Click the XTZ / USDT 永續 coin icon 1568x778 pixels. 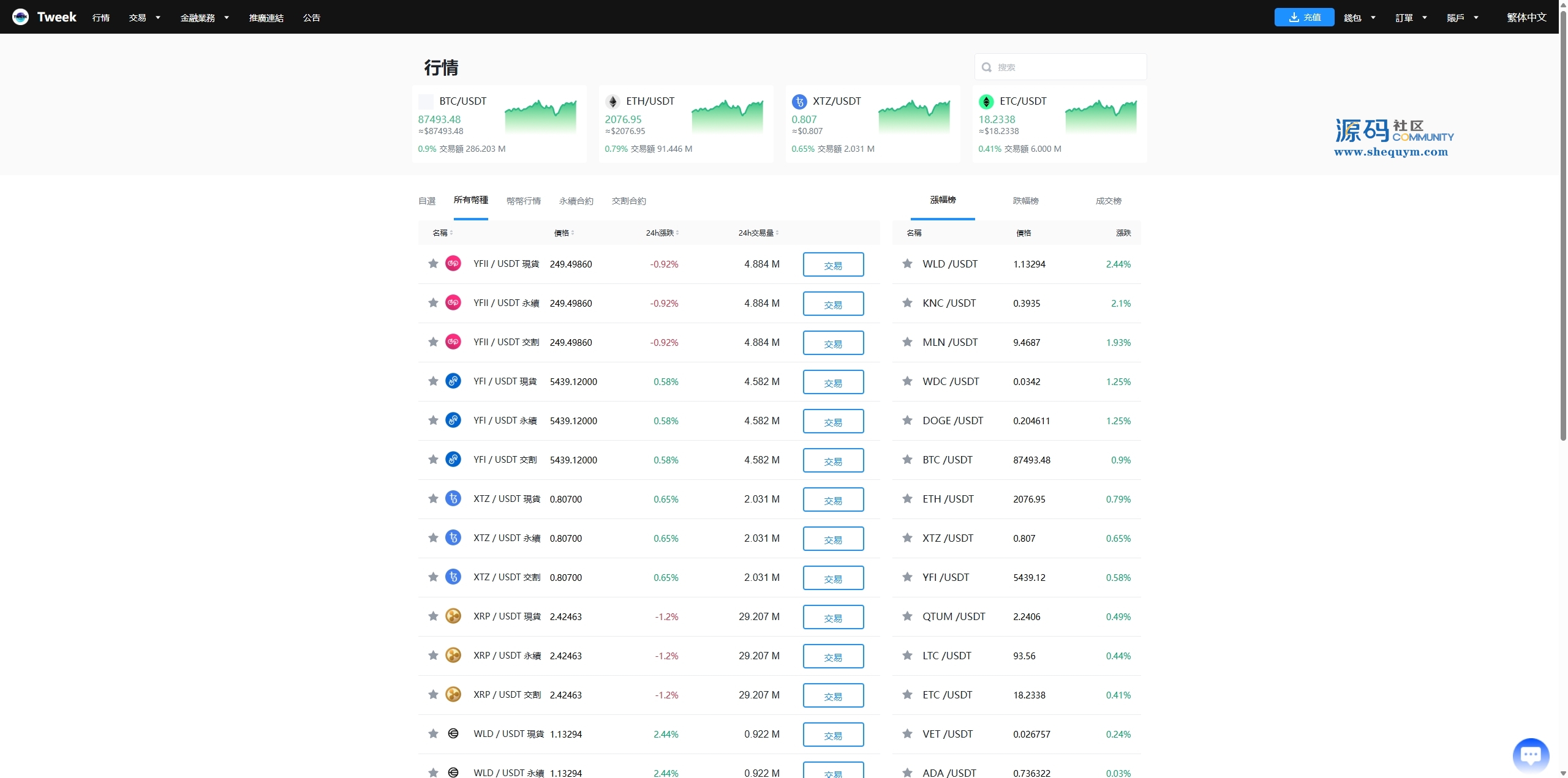point(453,537)
